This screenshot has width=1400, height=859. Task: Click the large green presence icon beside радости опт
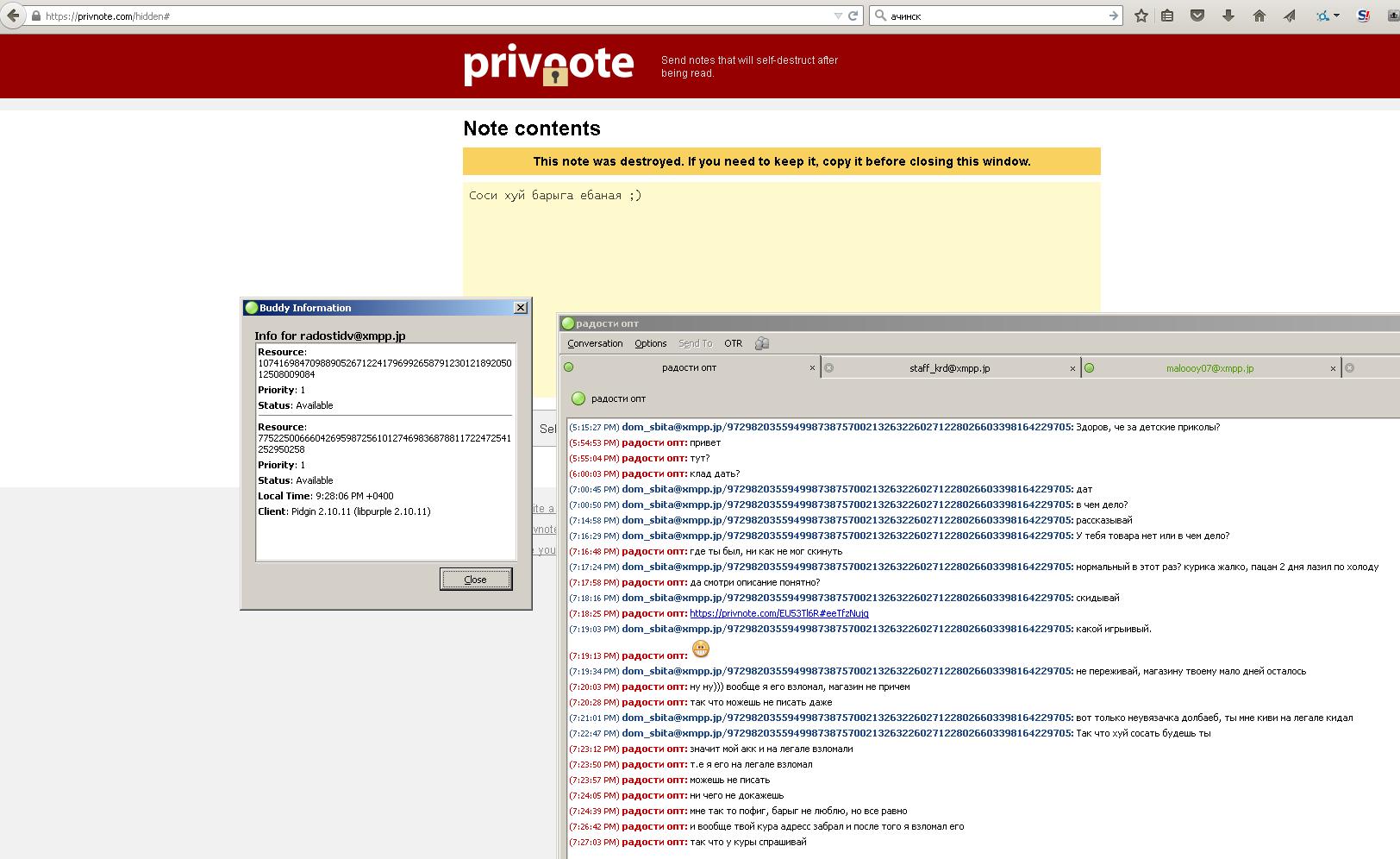point(578,398)
